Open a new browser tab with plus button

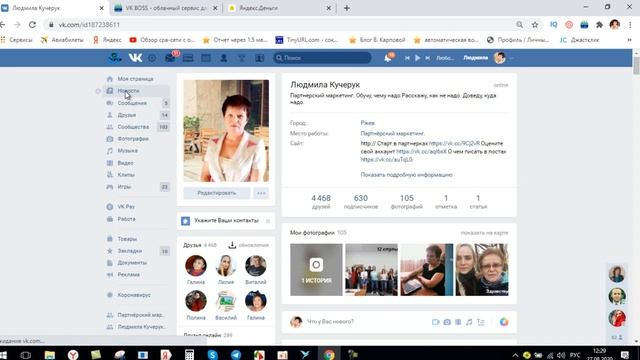347,8
